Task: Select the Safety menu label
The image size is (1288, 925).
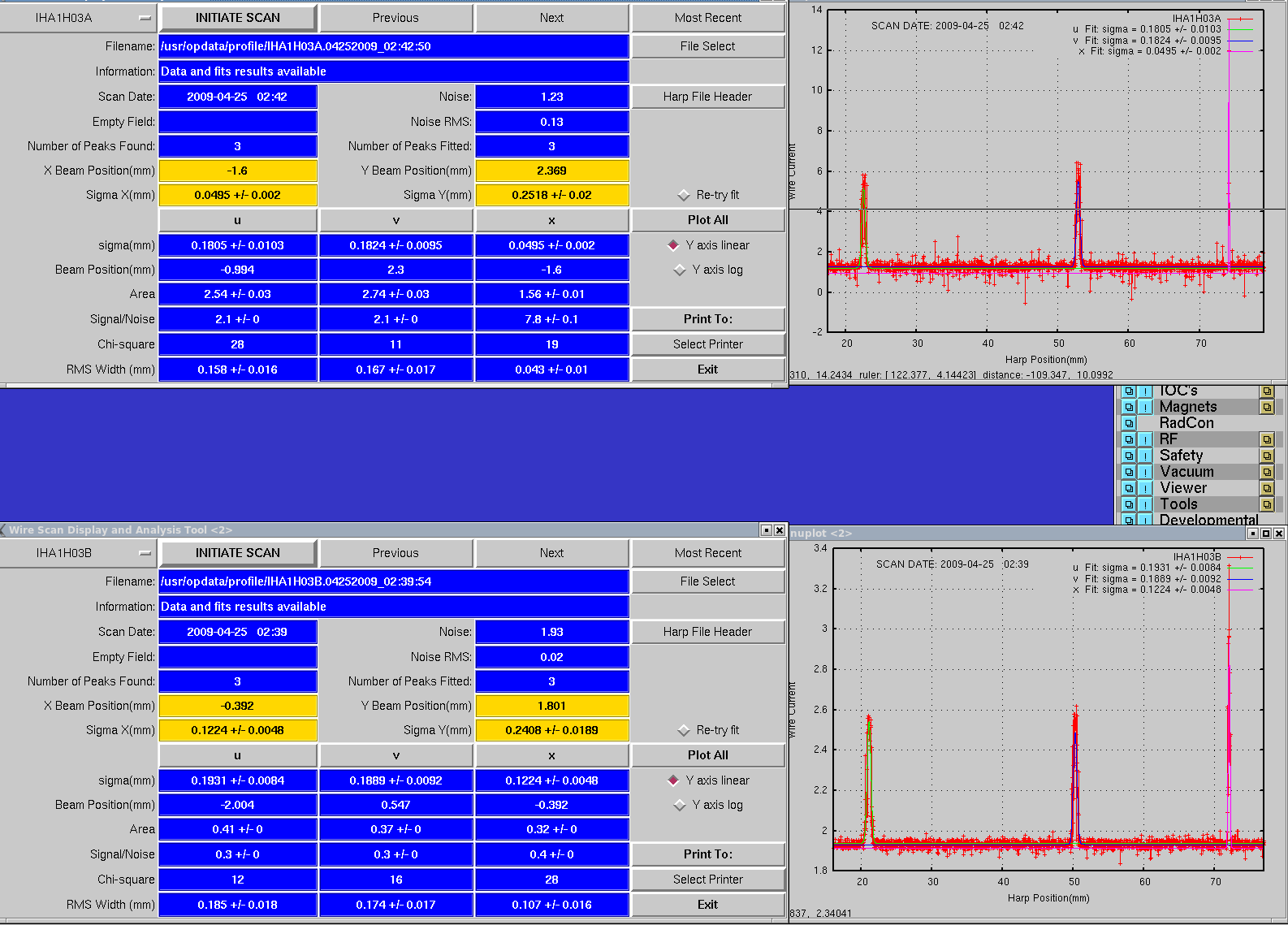Action: pos(1181,456)
